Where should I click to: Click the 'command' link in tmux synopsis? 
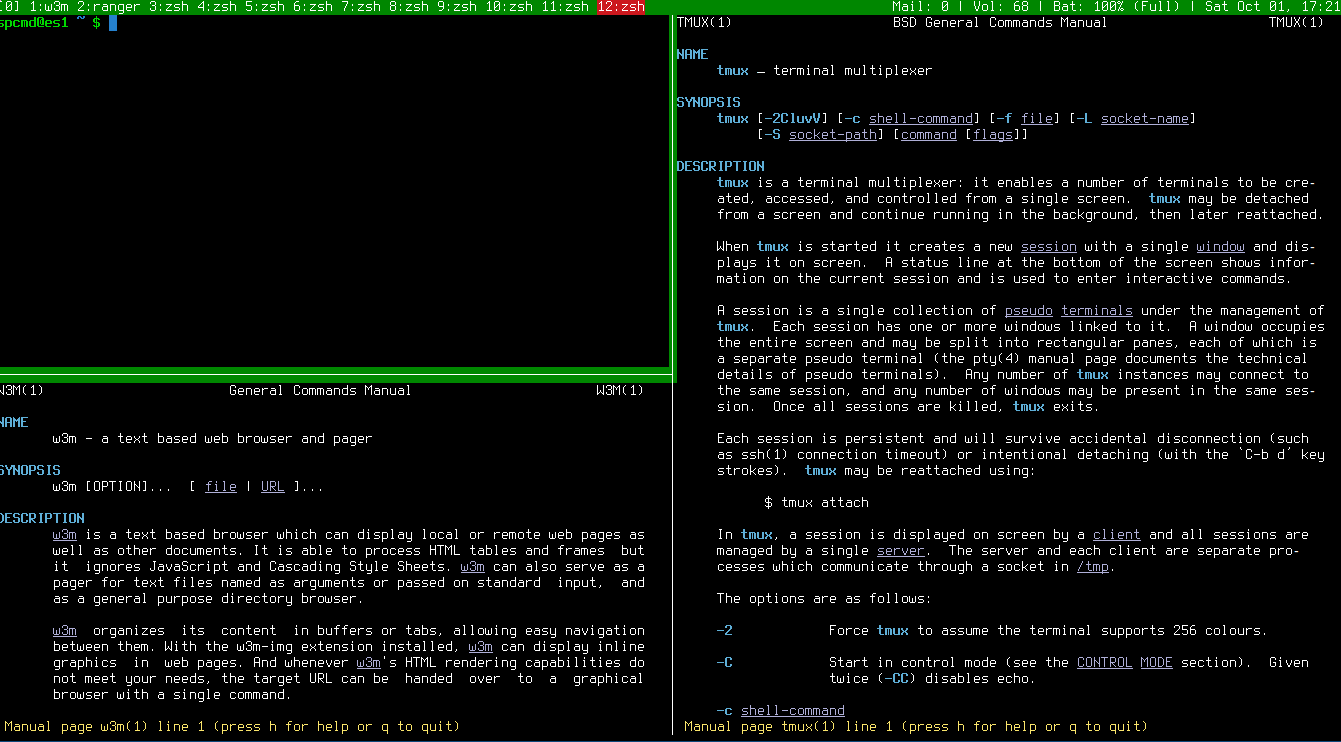tap(929, 135)
